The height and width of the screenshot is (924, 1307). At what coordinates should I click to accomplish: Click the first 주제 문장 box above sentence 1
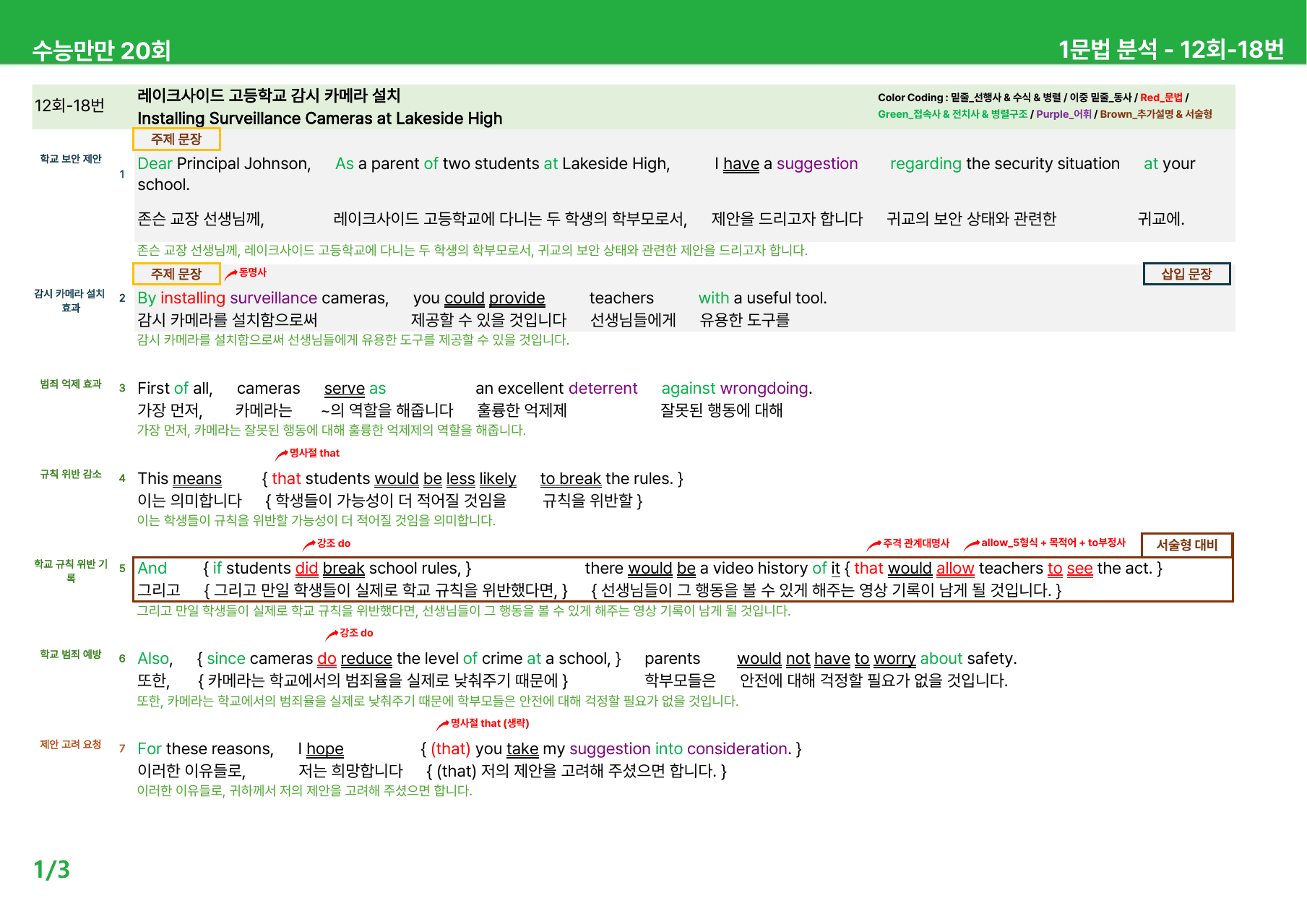(176, 139)
